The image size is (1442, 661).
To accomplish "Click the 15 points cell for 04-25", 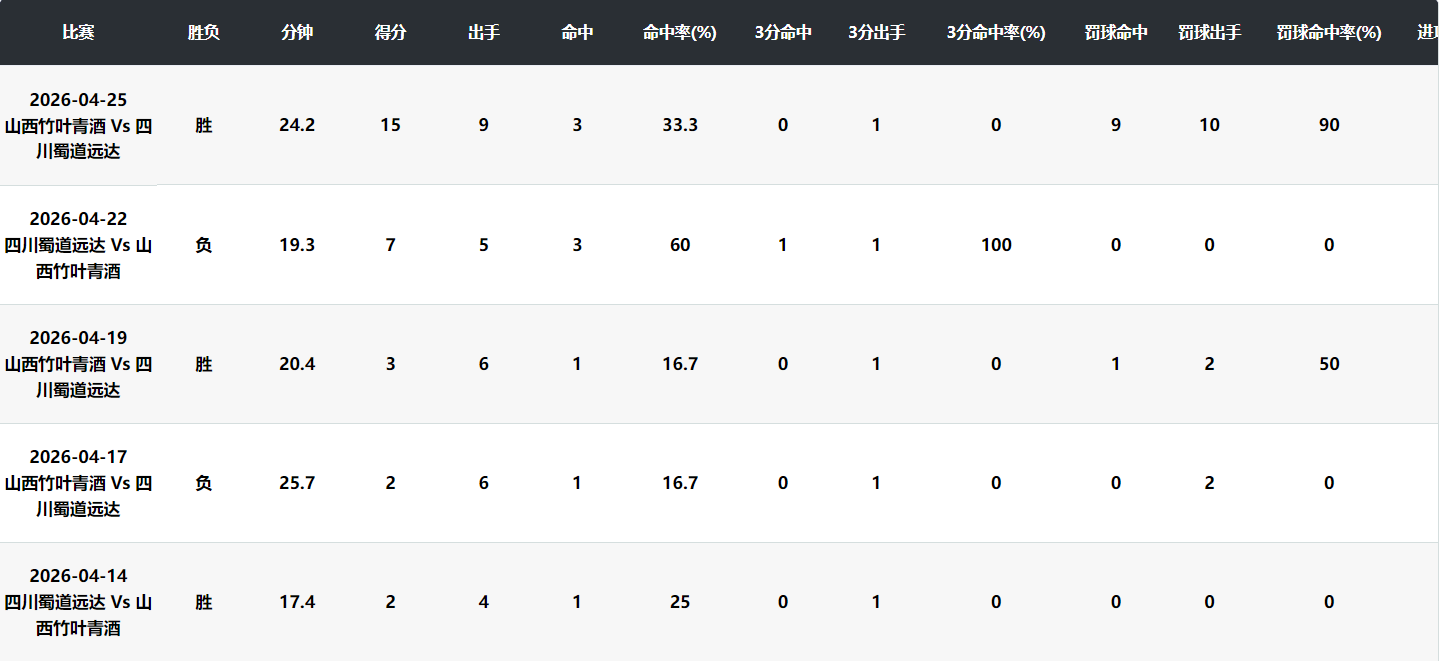I will point(390,125).
